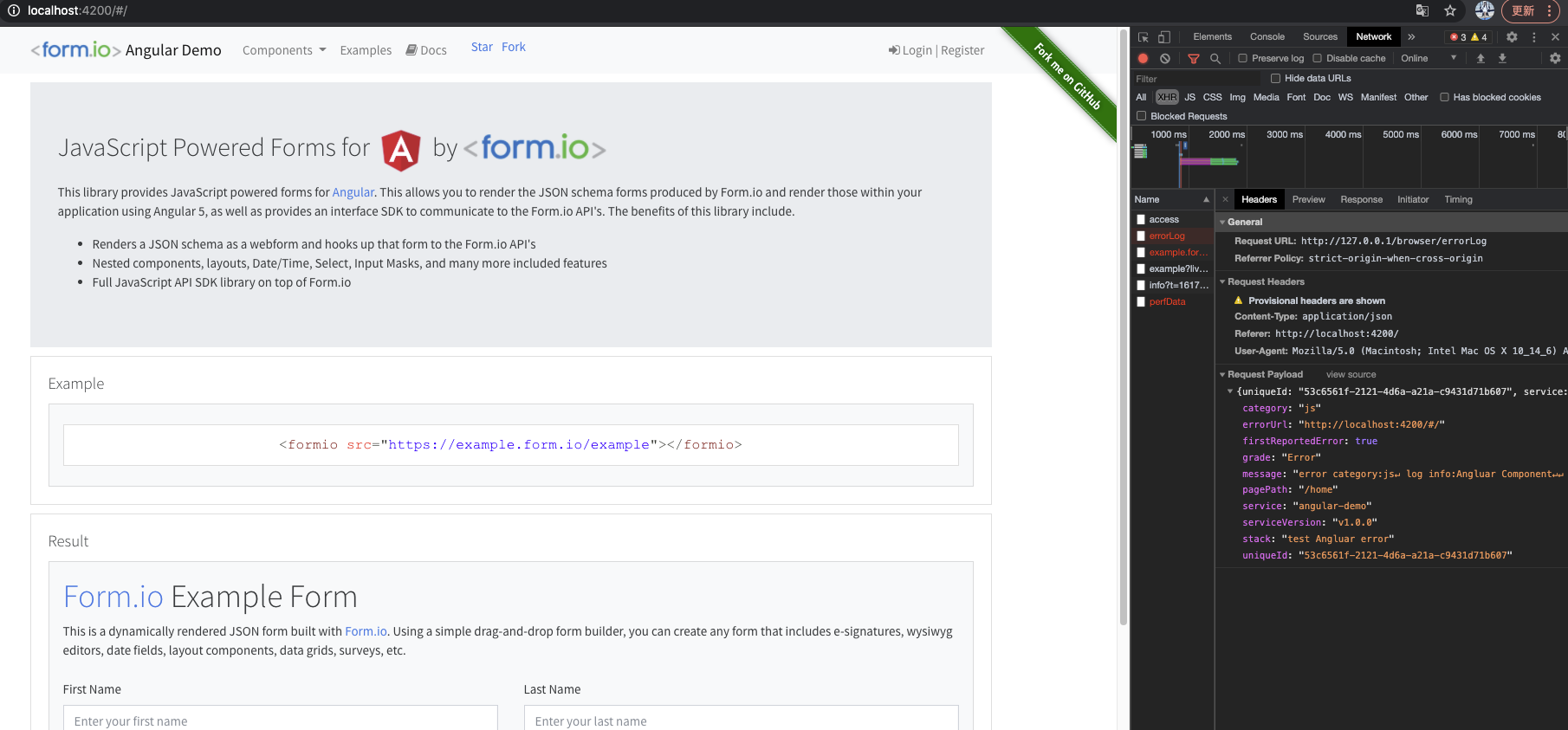This screenshot has height=730, width=1568.
Task: Open the Components dropdown menu
Action: tap(284, 50)
